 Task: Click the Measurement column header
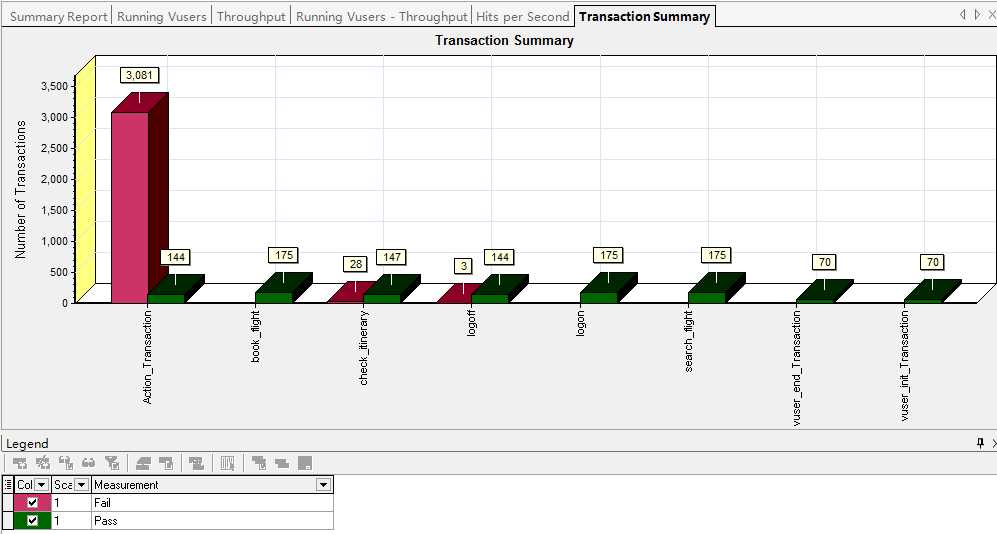pyautogui.click(x=212, y=484)
